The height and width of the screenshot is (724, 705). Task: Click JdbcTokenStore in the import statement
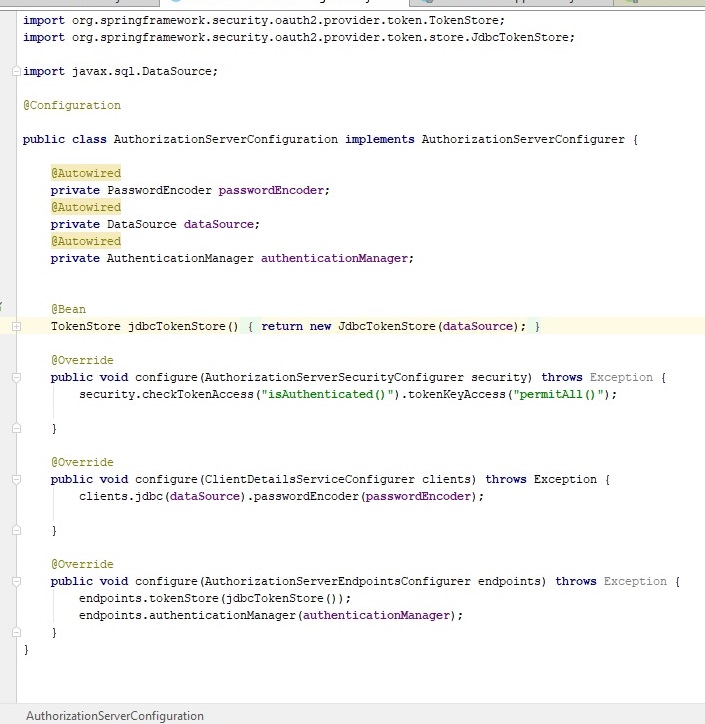(x=519, y=37)
